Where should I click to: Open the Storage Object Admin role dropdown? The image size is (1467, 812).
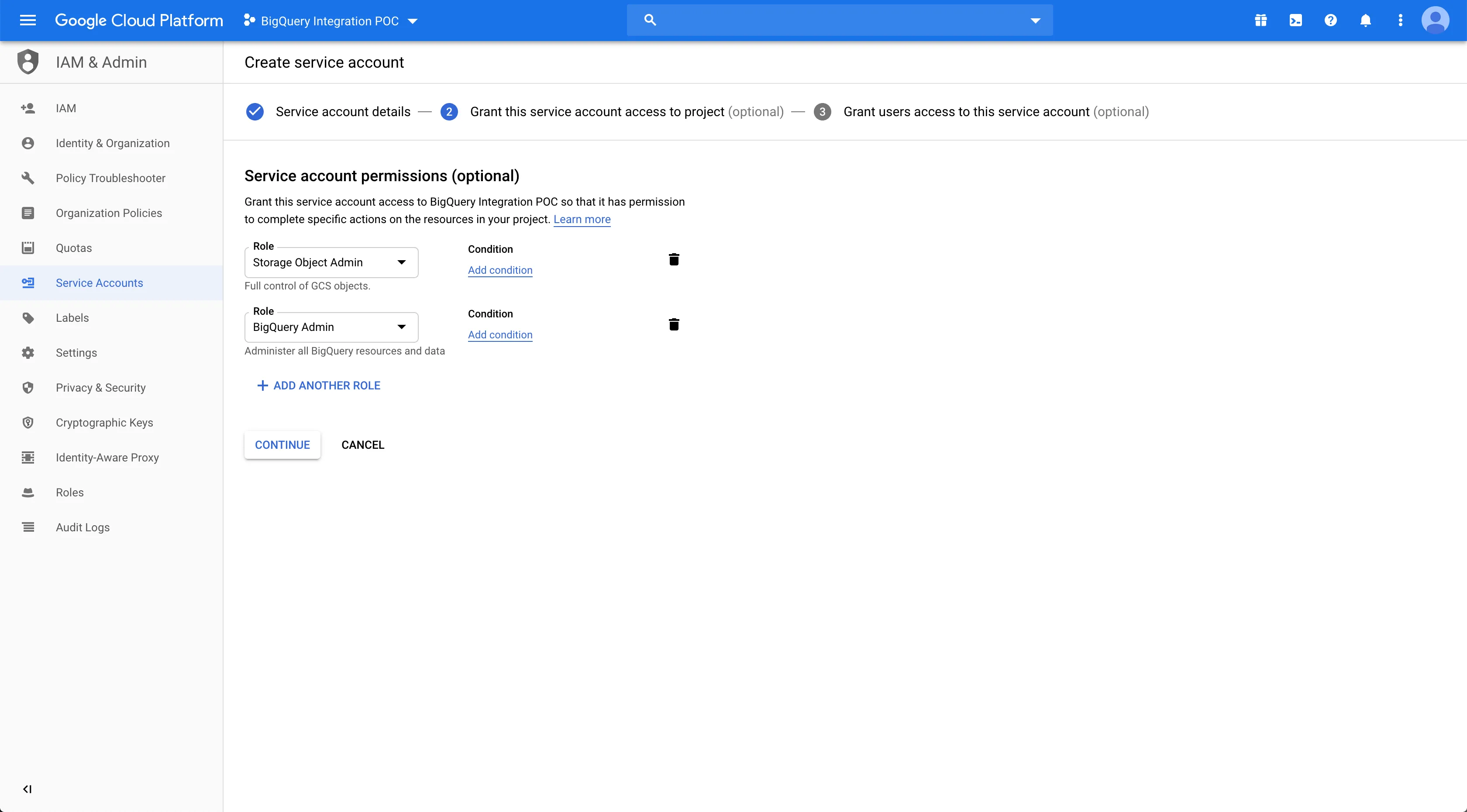(x=331, y=262)
